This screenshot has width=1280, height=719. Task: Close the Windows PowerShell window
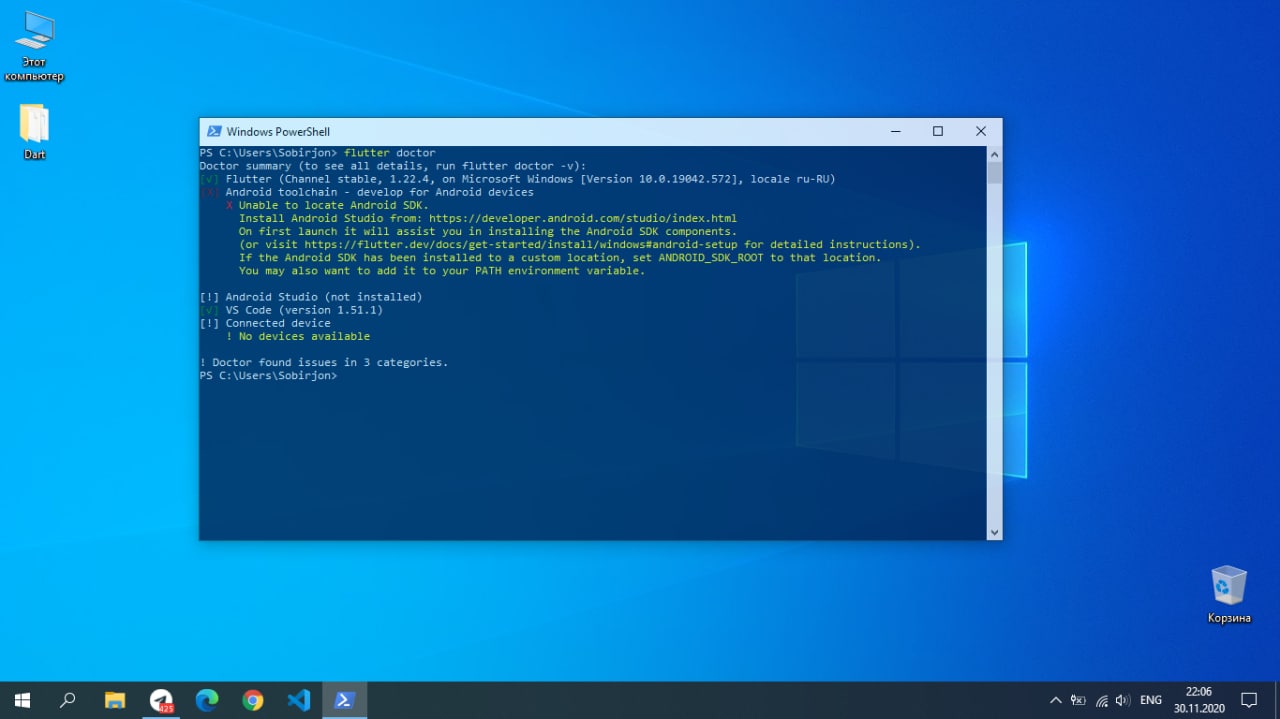[x=981, y=131]
